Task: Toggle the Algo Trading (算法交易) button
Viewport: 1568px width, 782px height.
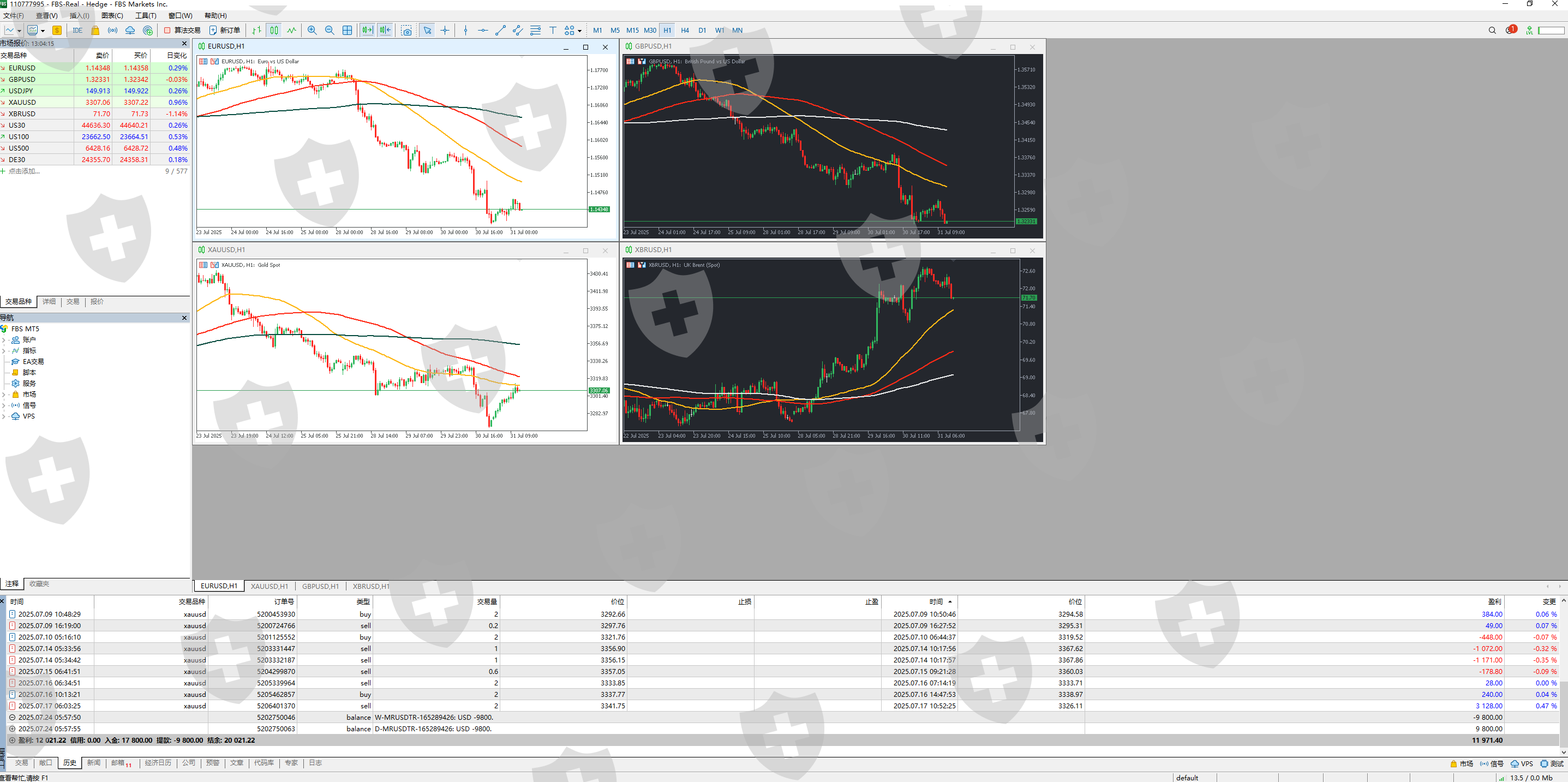Action: tap(182, 31)
